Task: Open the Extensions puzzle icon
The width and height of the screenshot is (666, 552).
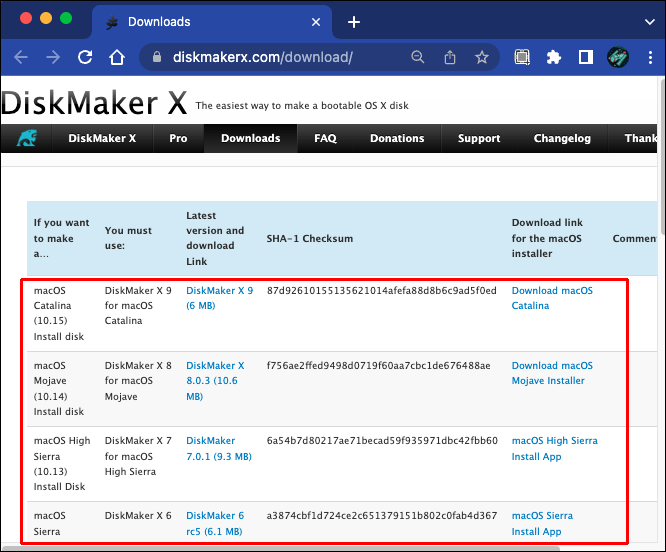Action: click(553, 57)
